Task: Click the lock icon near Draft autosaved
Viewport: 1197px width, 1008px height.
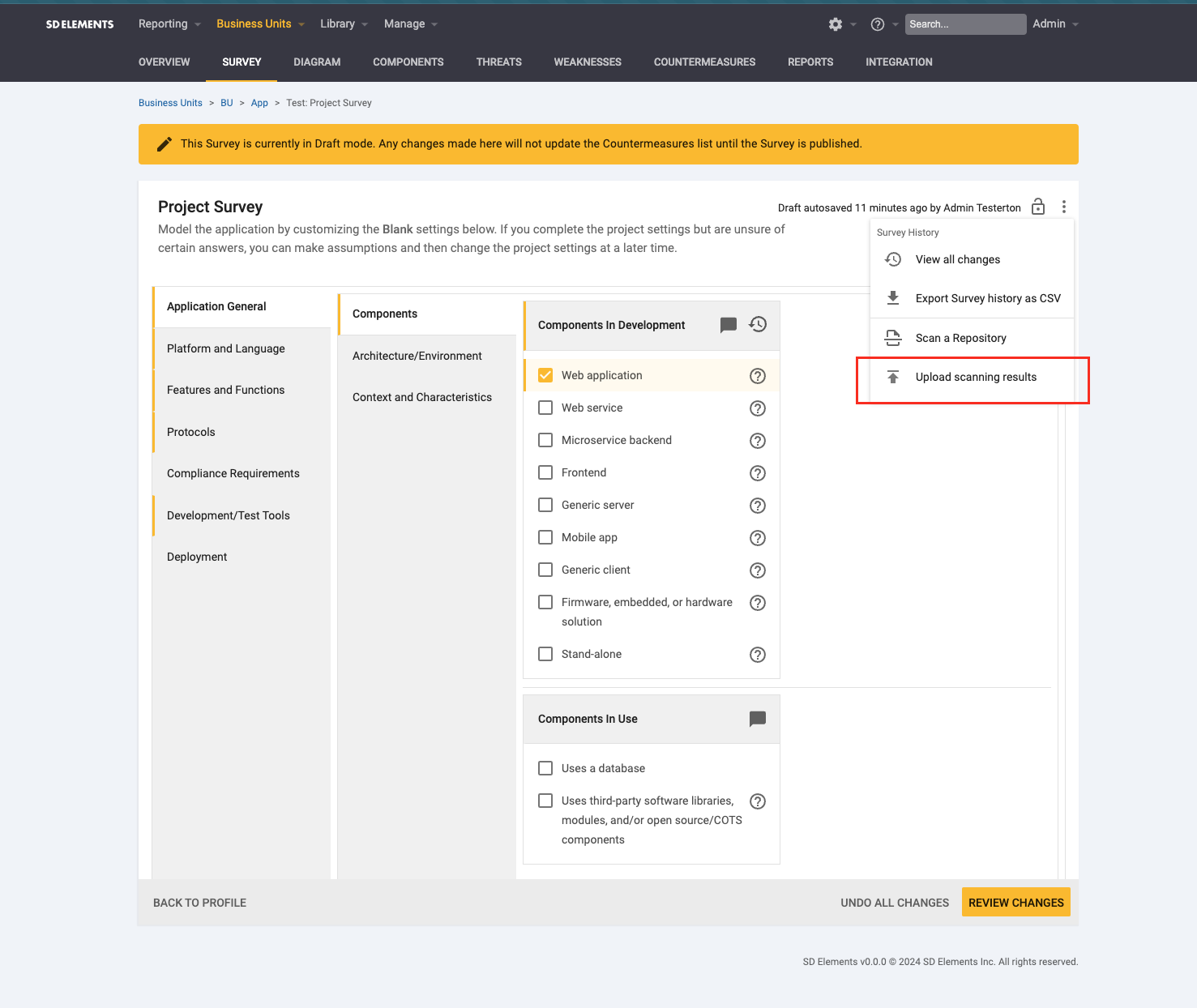Action: [x=1038, y=207]
